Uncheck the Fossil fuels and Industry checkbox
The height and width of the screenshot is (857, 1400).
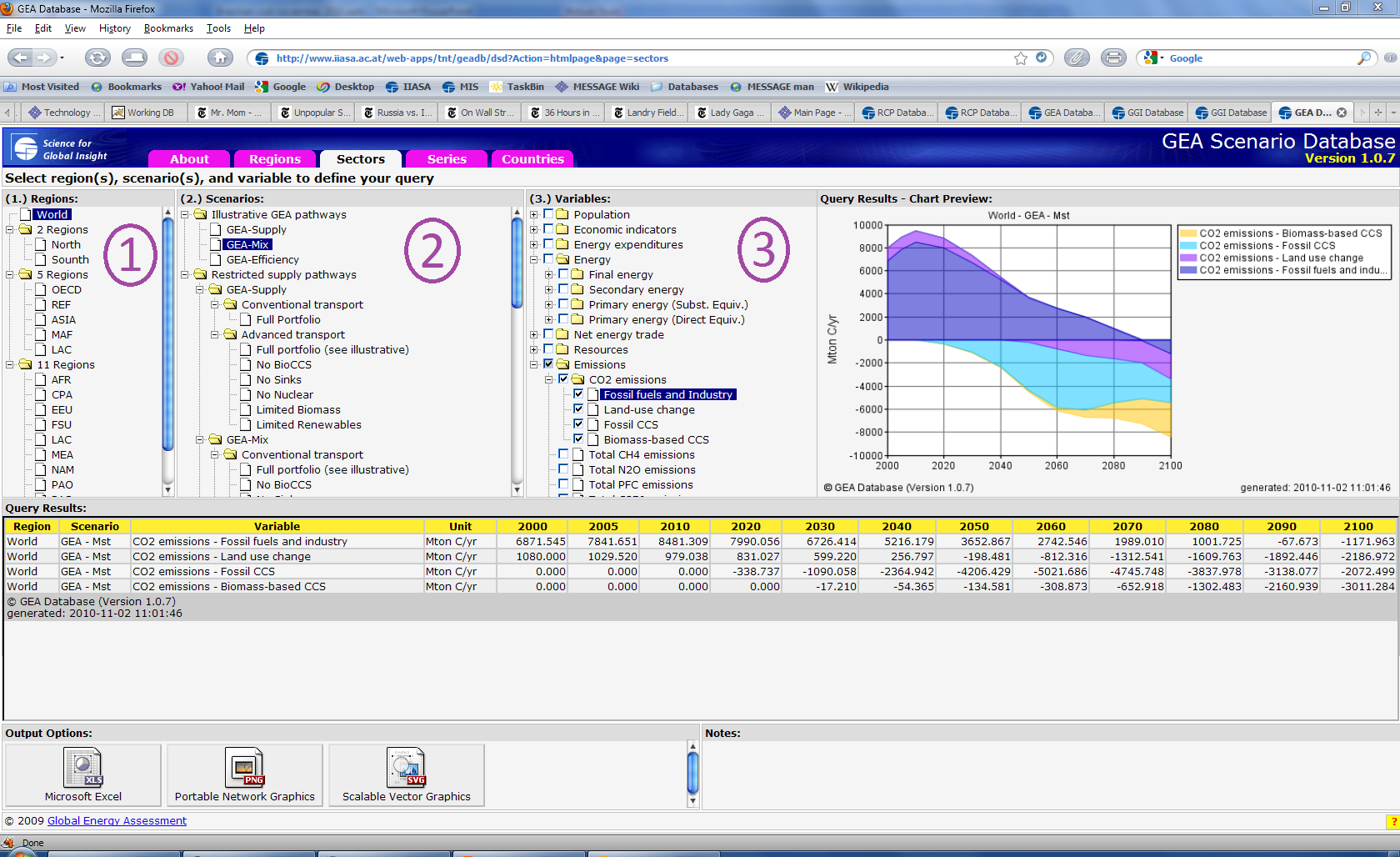pyautogui.click(x=578, y=394)
